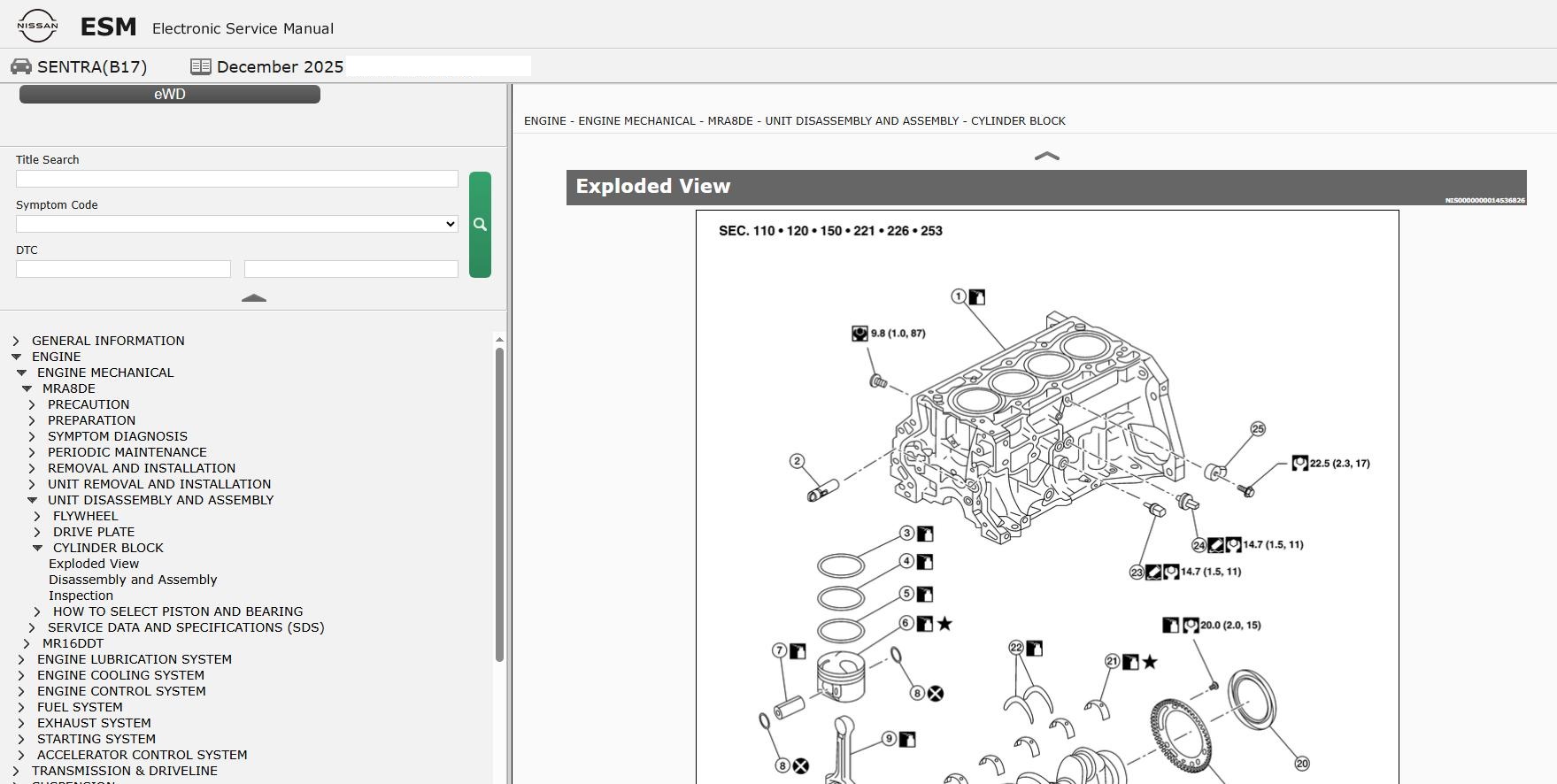Click the Title Search input field
The height and width of the screenshot is (784, 1557).
[x=236, y=179]
